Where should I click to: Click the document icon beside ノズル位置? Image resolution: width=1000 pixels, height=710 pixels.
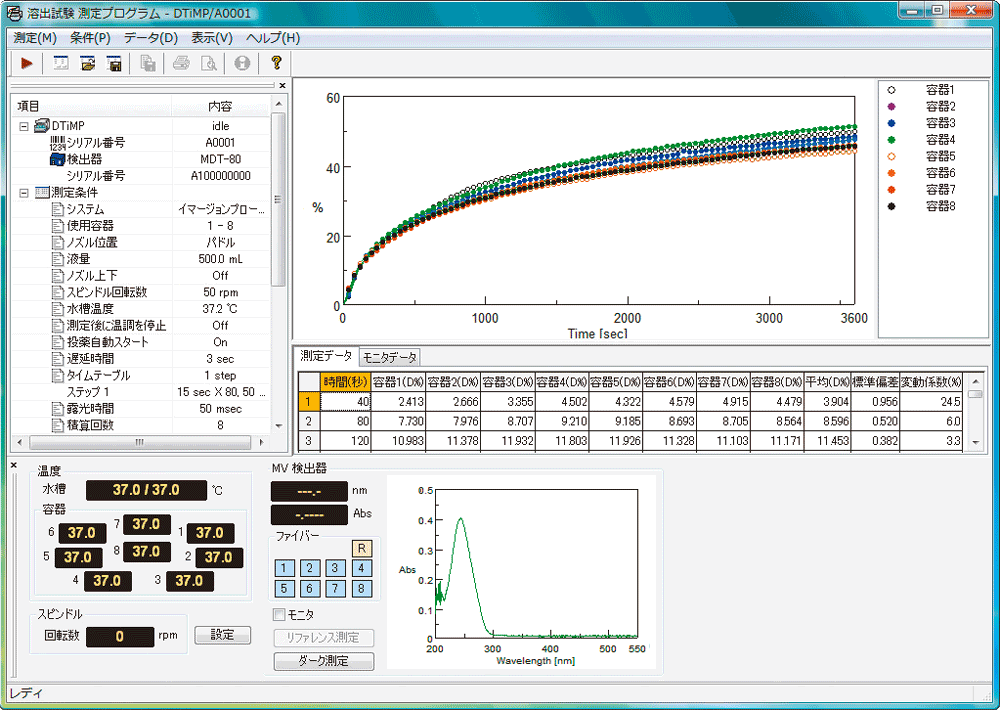57,242
